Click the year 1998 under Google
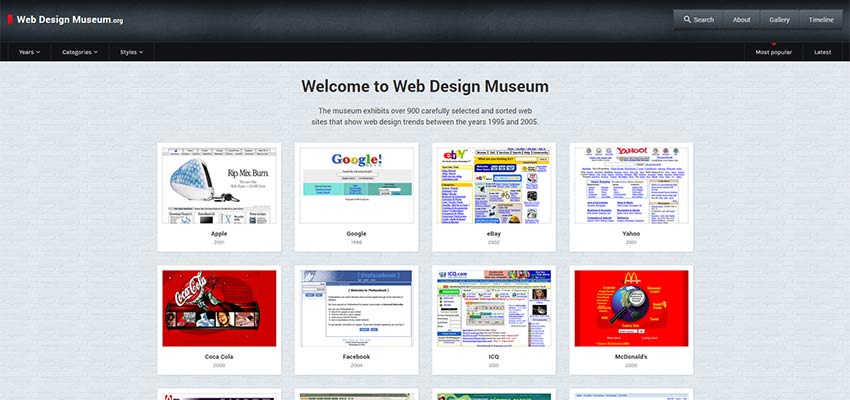 (x=357, y=242)
